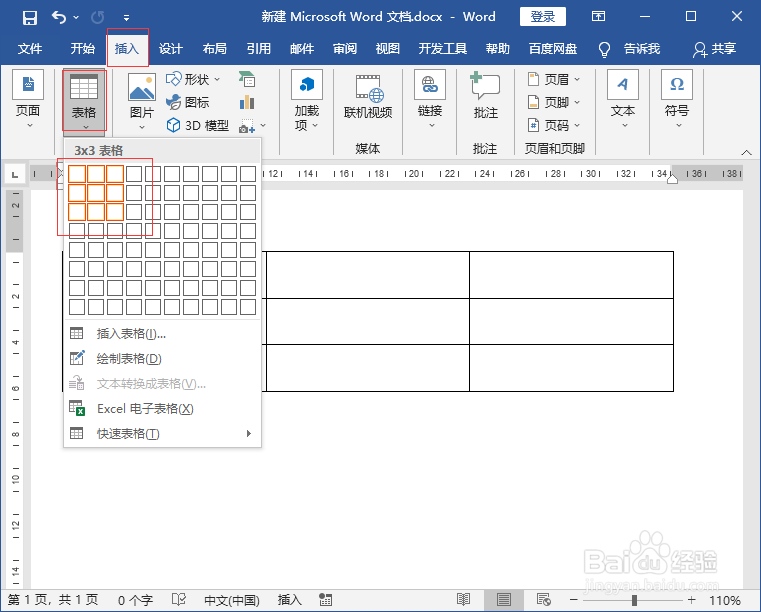The width and height of the screenshot is (761, 612).
Task: Click the tab selector L icon on ruler
Action: (x=15, y=174)
